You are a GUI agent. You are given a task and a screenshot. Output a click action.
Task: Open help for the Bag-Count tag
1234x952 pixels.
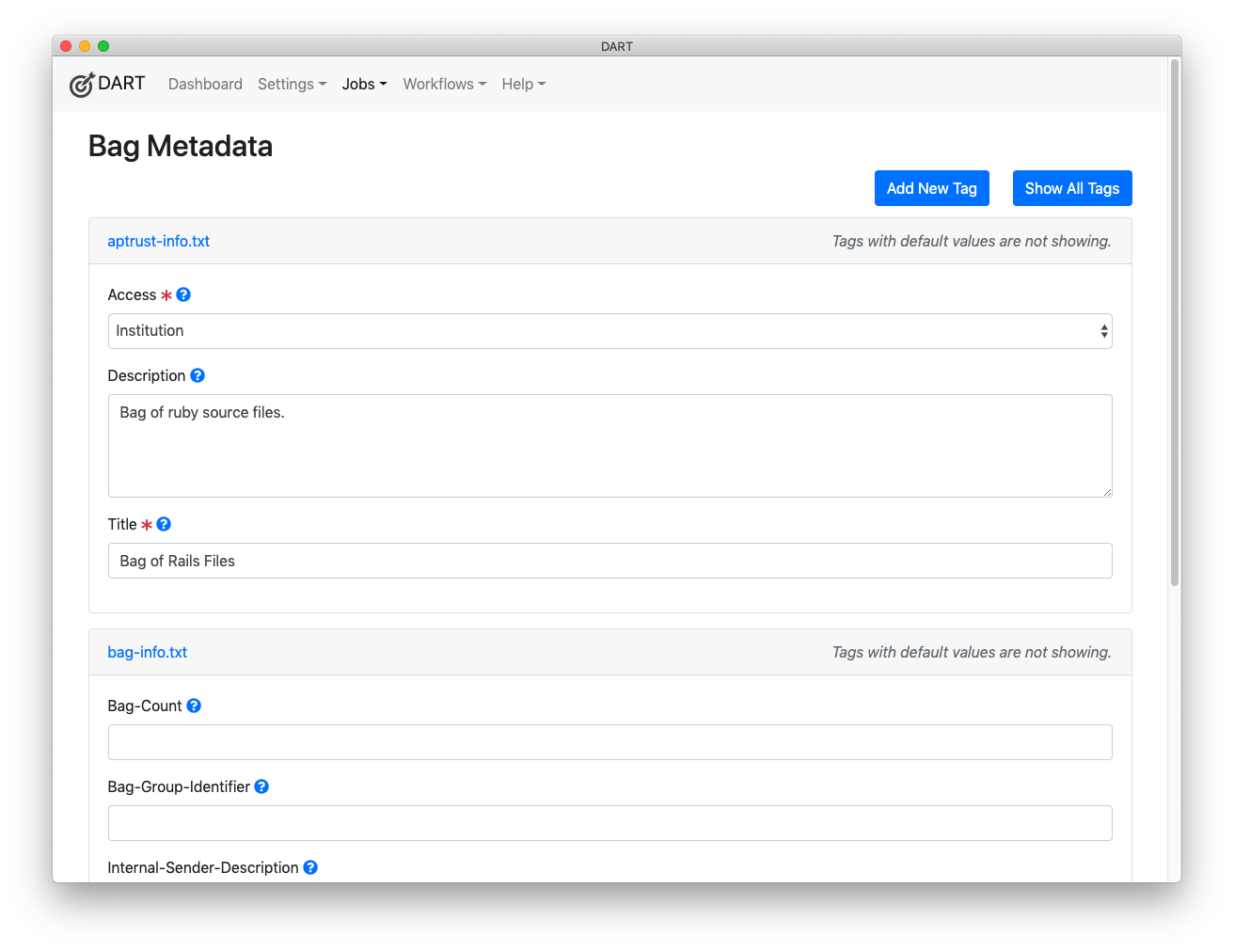[194, 706]
